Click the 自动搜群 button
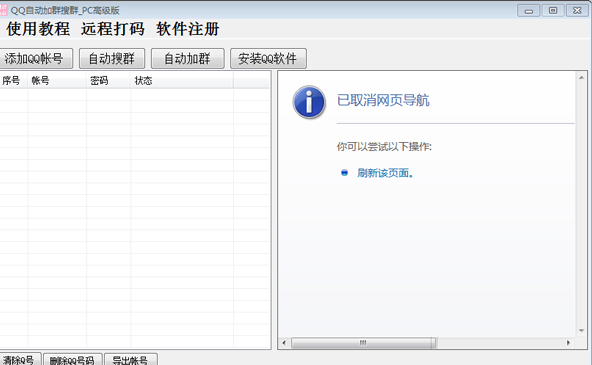Viewport: 592px width, 365px height. point(112,59)
